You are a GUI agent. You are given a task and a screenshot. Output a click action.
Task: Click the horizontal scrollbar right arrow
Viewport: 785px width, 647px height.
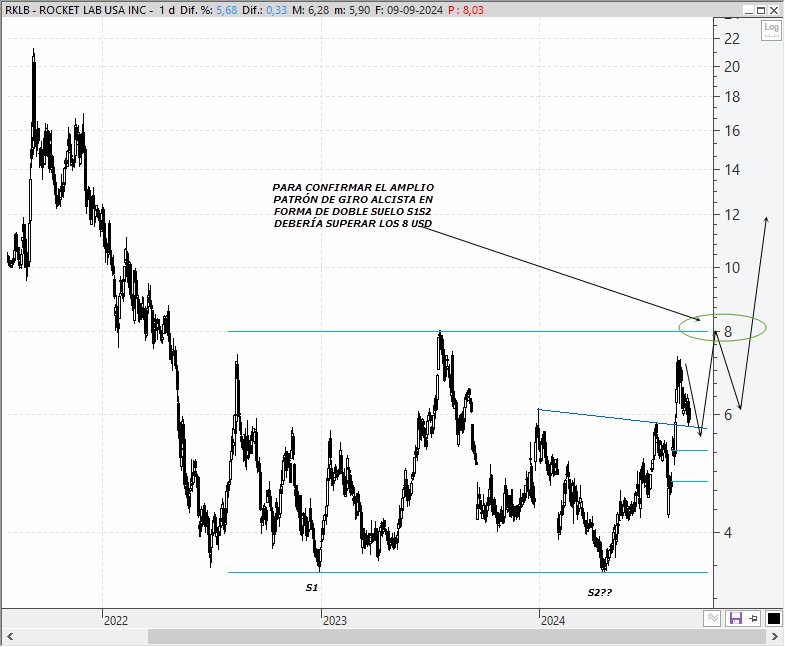[774, 636]
